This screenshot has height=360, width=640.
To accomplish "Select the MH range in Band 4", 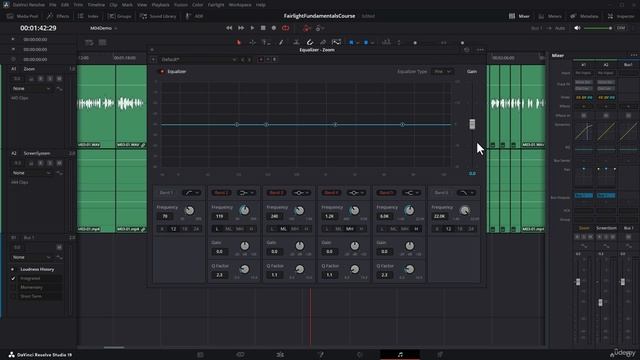I will (350, 229).
